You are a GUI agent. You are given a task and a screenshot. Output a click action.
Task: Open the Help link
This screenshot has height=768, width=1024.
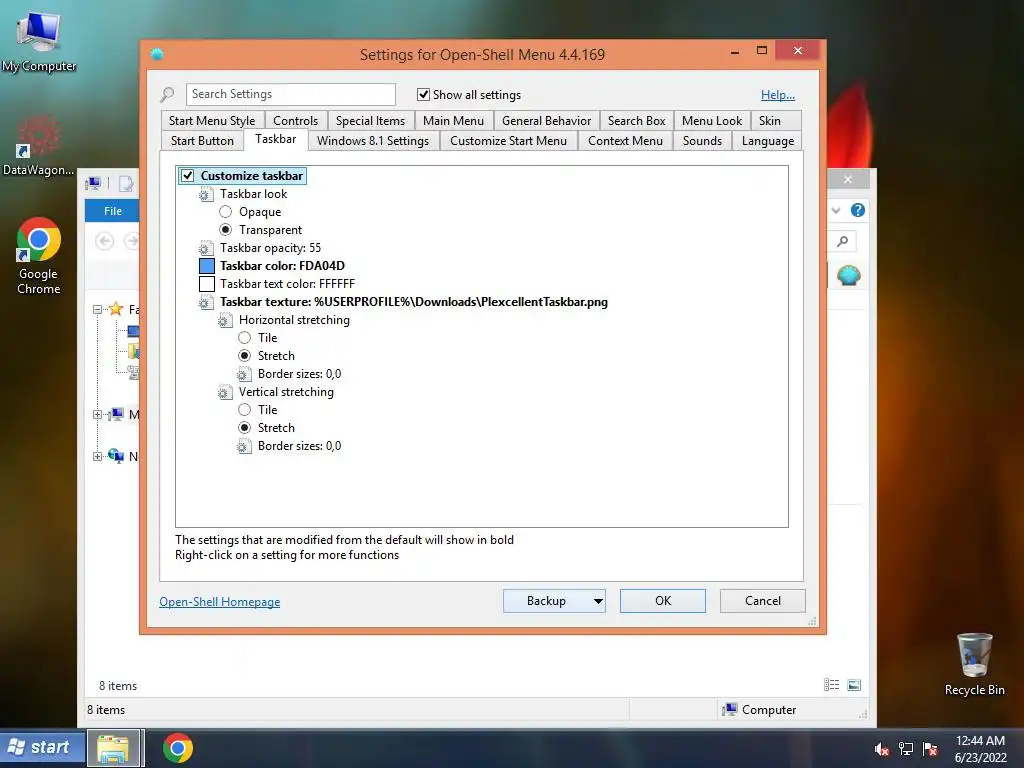tap(778, 95)
